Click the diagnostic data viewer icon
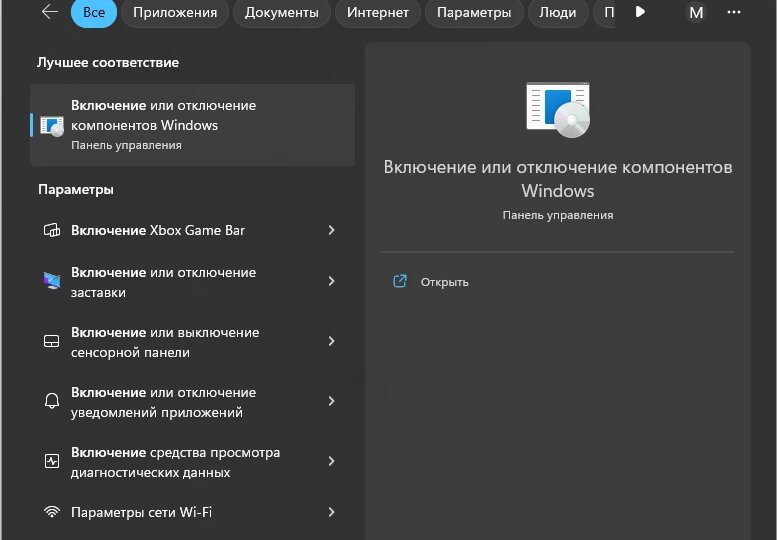The height and width of the screenshot is (540, 777). [x=52, y=461]
